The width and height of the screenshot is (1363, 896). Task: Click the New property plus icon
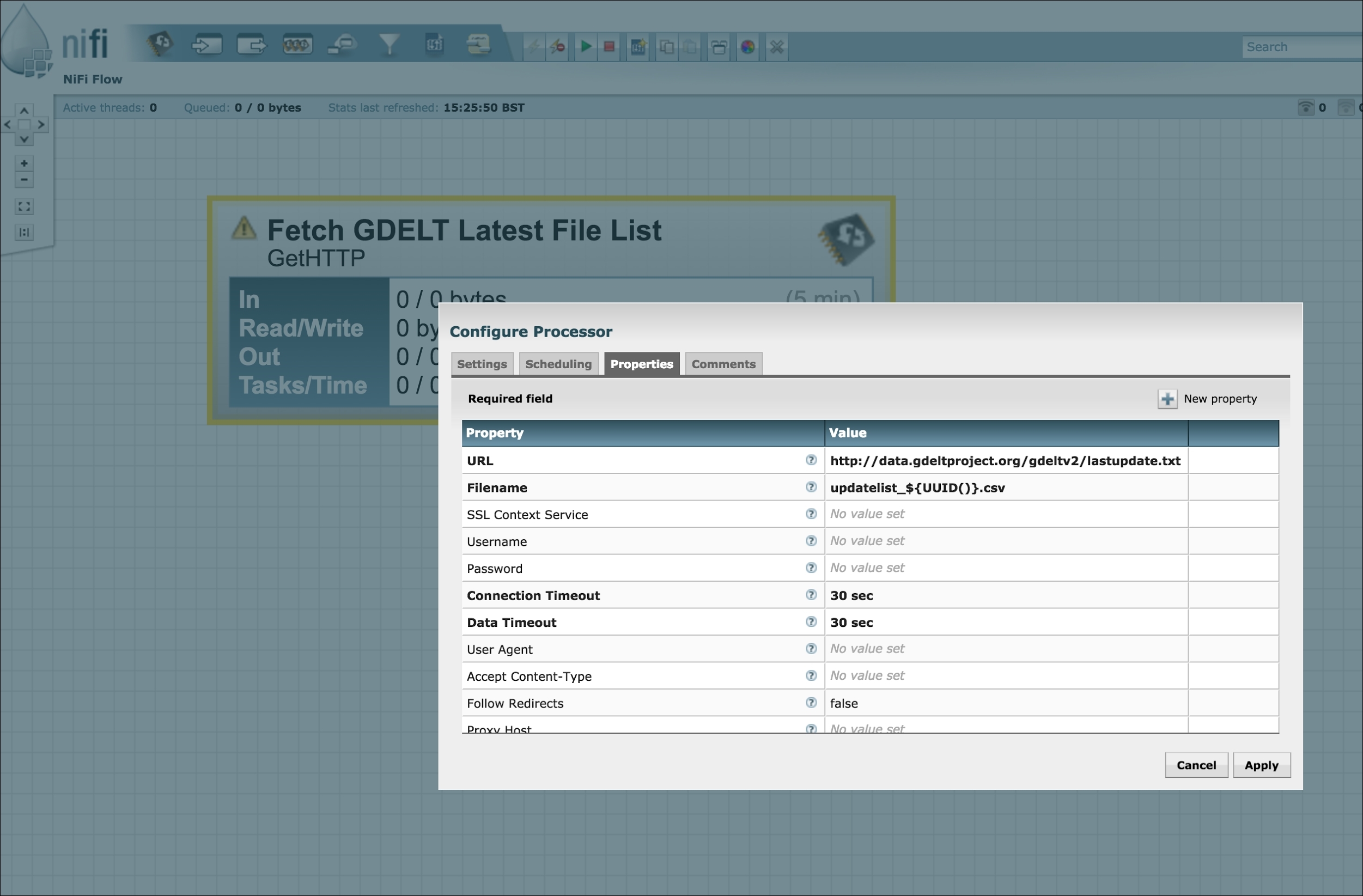[1167, 399]
